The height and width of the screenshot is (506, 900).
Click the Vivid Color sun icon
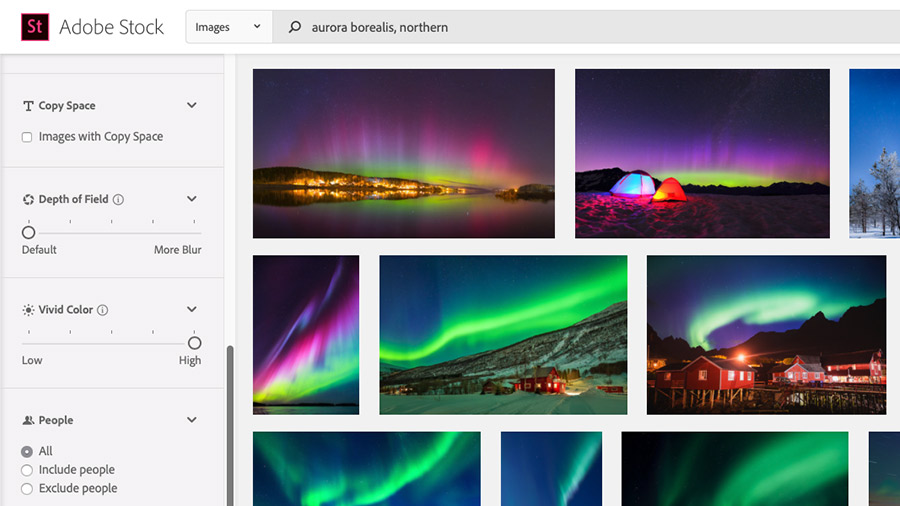coord(28,310)
